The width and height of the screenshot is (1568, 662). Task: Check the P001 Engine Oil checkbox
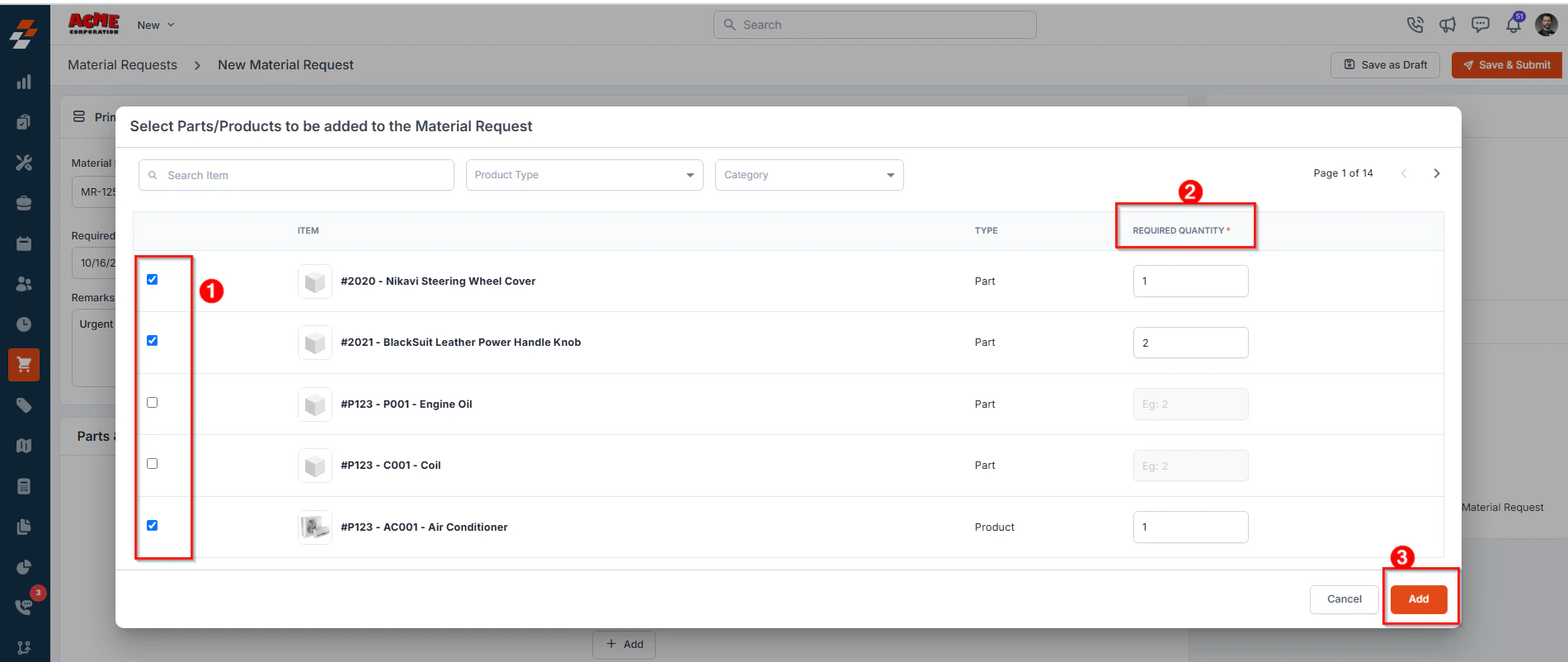coord(152,402)
